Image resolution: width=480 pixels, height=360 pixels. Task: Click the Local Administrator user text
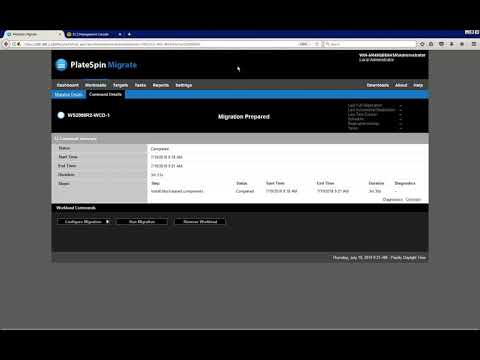[x=377, y=60]
